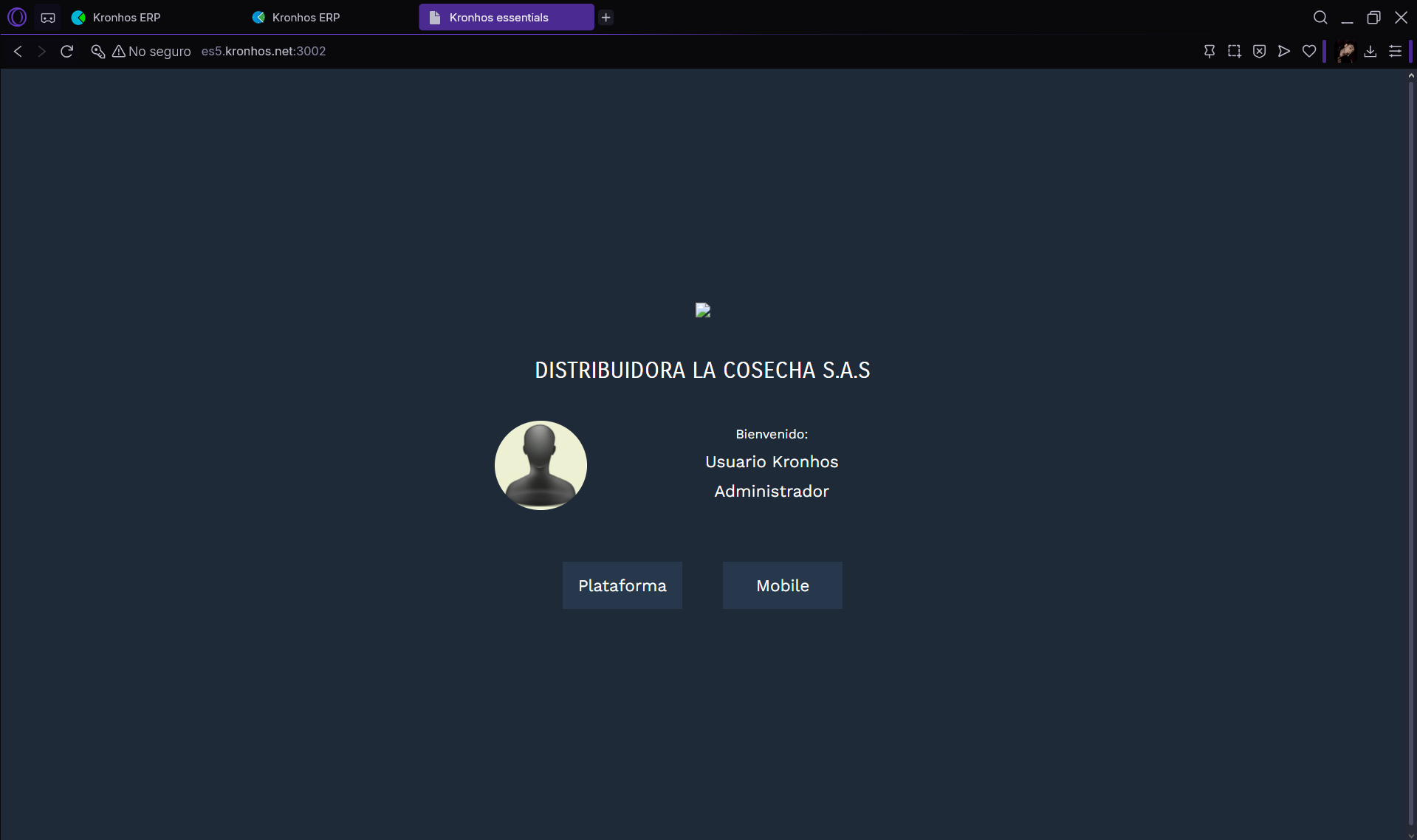
Task: Open the workspaces icon beside Opera logo
Action: pos(48,18)
